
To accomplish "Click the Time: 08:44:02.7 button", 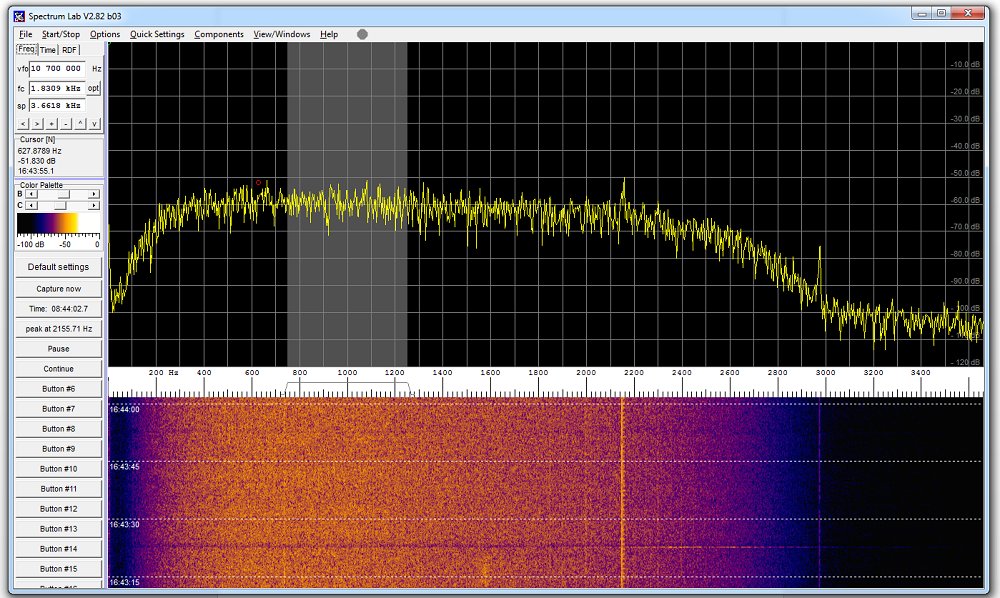I will tap(59, 309).
